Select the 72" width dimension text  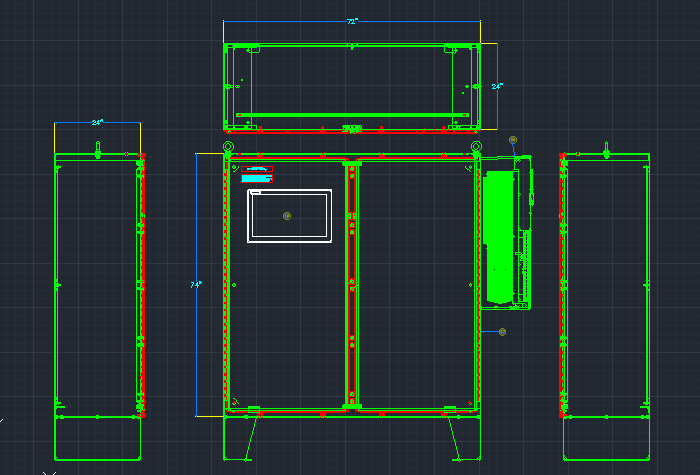coord(352,21)
